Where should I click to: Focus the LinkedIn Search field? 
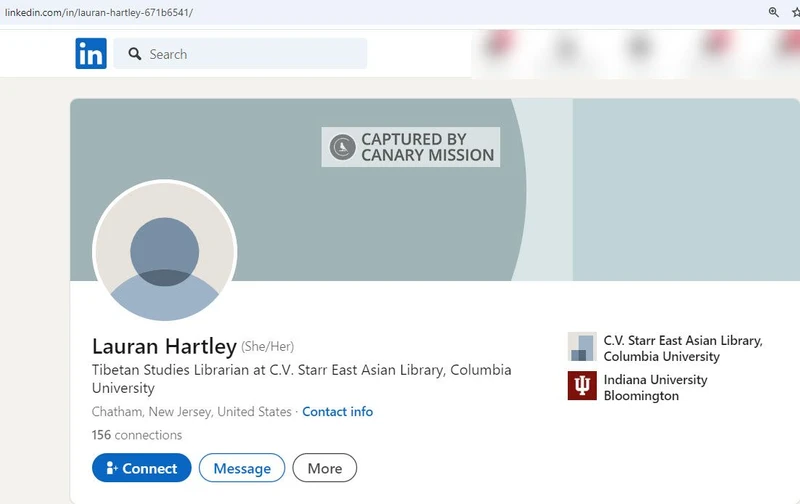tap(240, 54)
